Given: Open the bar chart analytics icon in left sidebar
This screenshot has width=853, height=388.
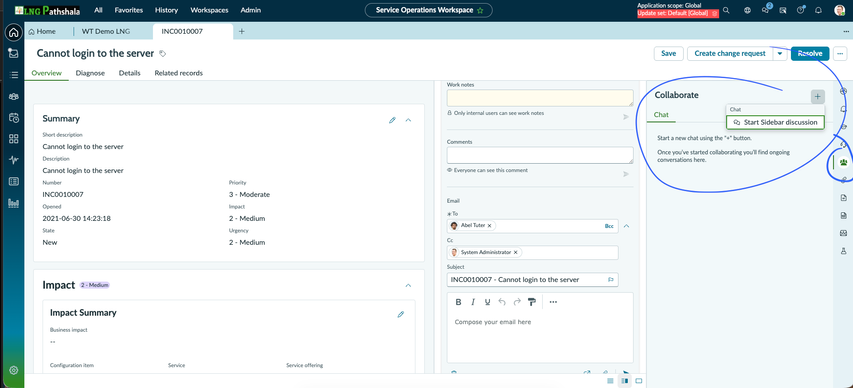Looking at the screenshot, I should (14, 204).
